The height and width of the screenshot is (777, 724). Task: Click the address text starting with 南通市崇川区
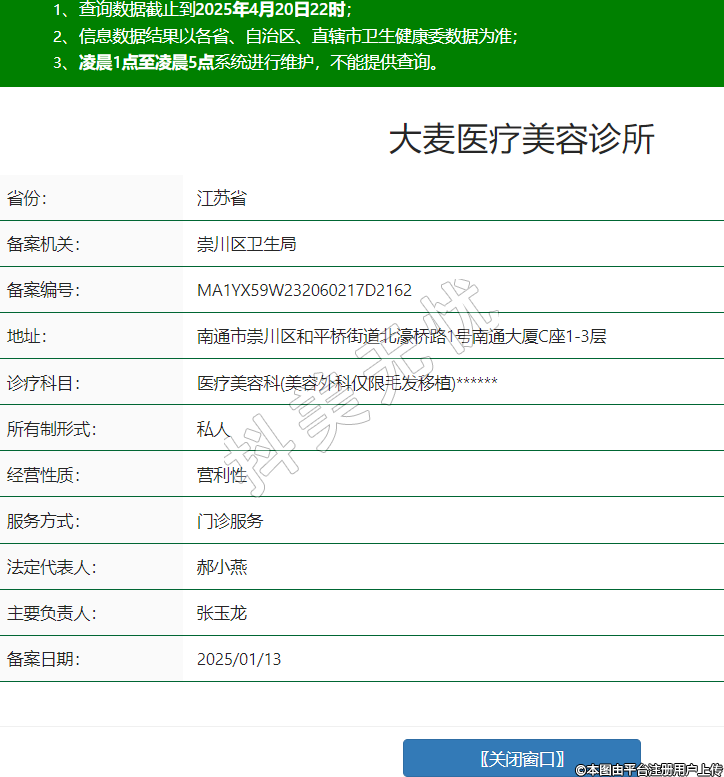coord(401,336)
